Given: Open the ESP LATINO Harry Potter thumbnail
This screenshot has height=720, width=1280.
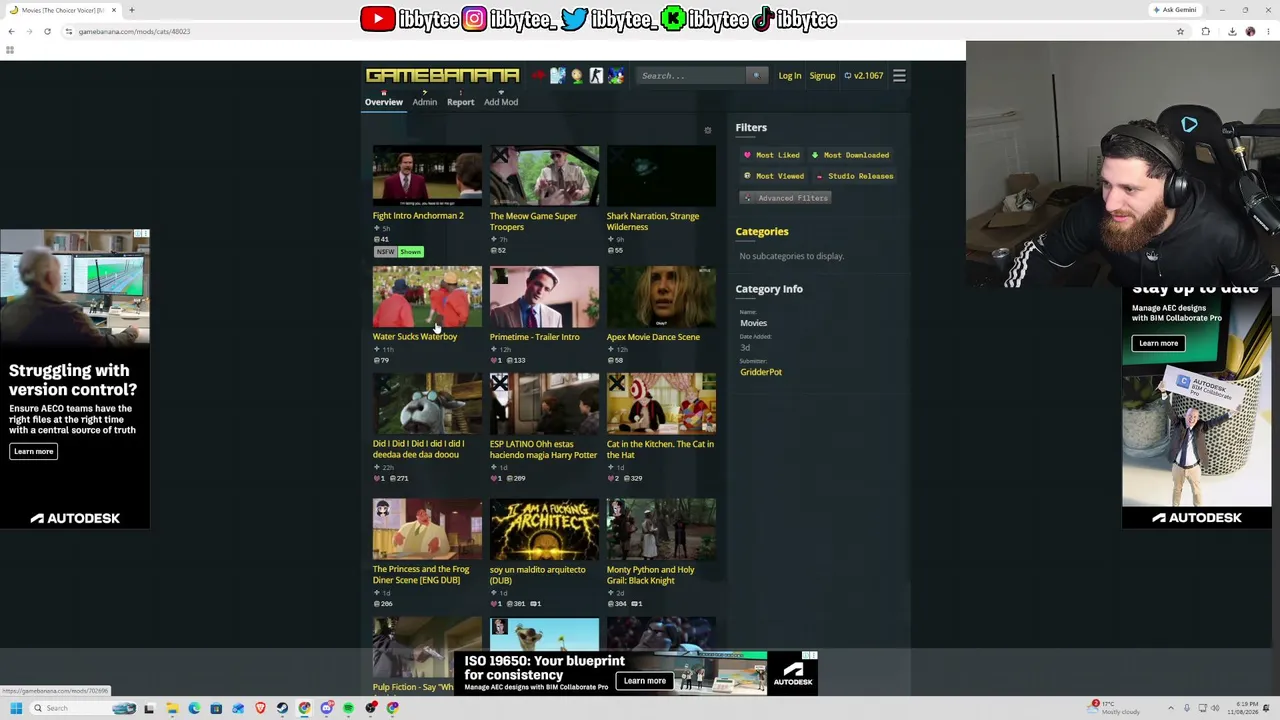Looking at the screenshot, I should click(x=544, y=404).
